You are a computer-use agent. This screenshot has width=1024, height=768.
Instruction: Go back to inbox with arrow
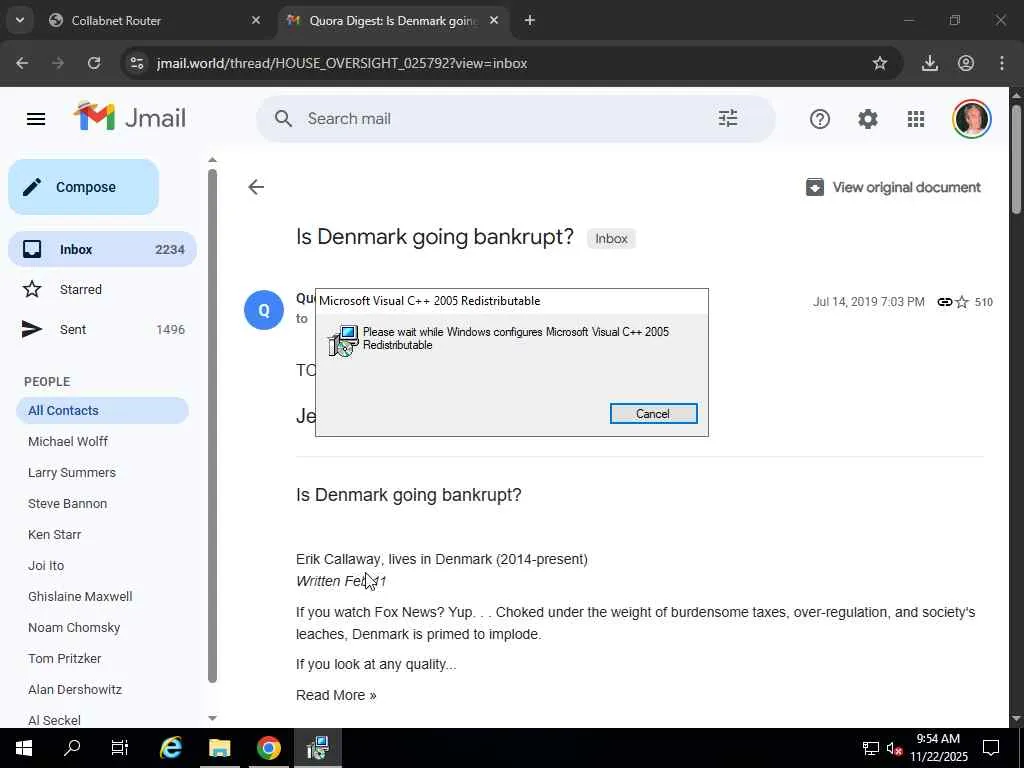256,187
